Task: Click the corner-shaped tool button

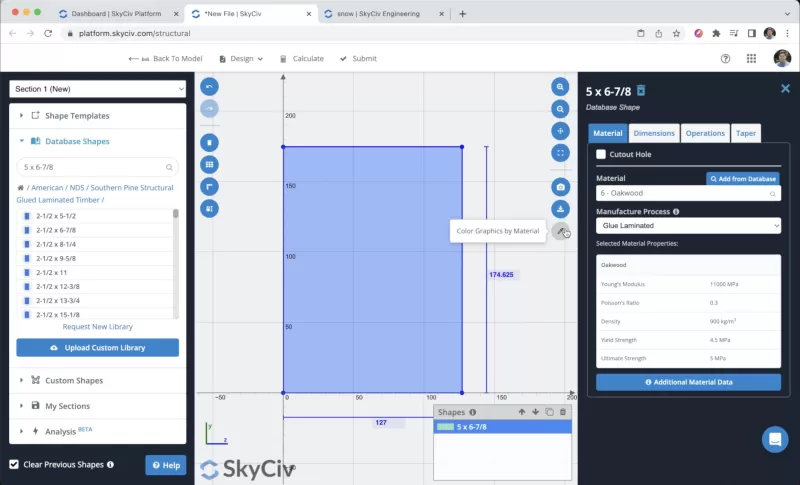Action: tap(209, 187)
